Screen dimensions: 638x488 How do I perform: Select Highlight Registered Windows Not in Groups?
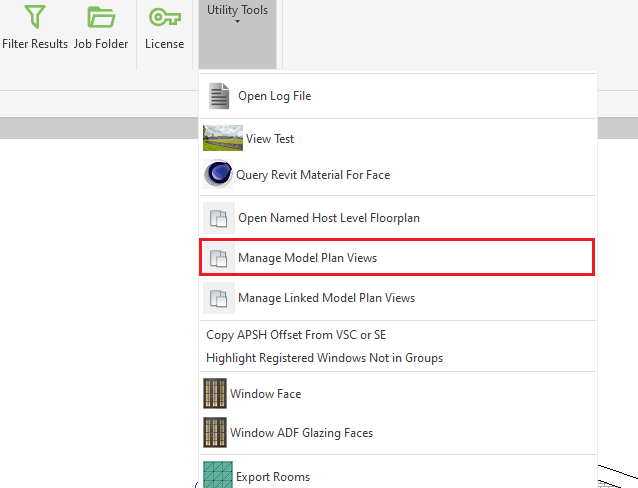(324, 357)
